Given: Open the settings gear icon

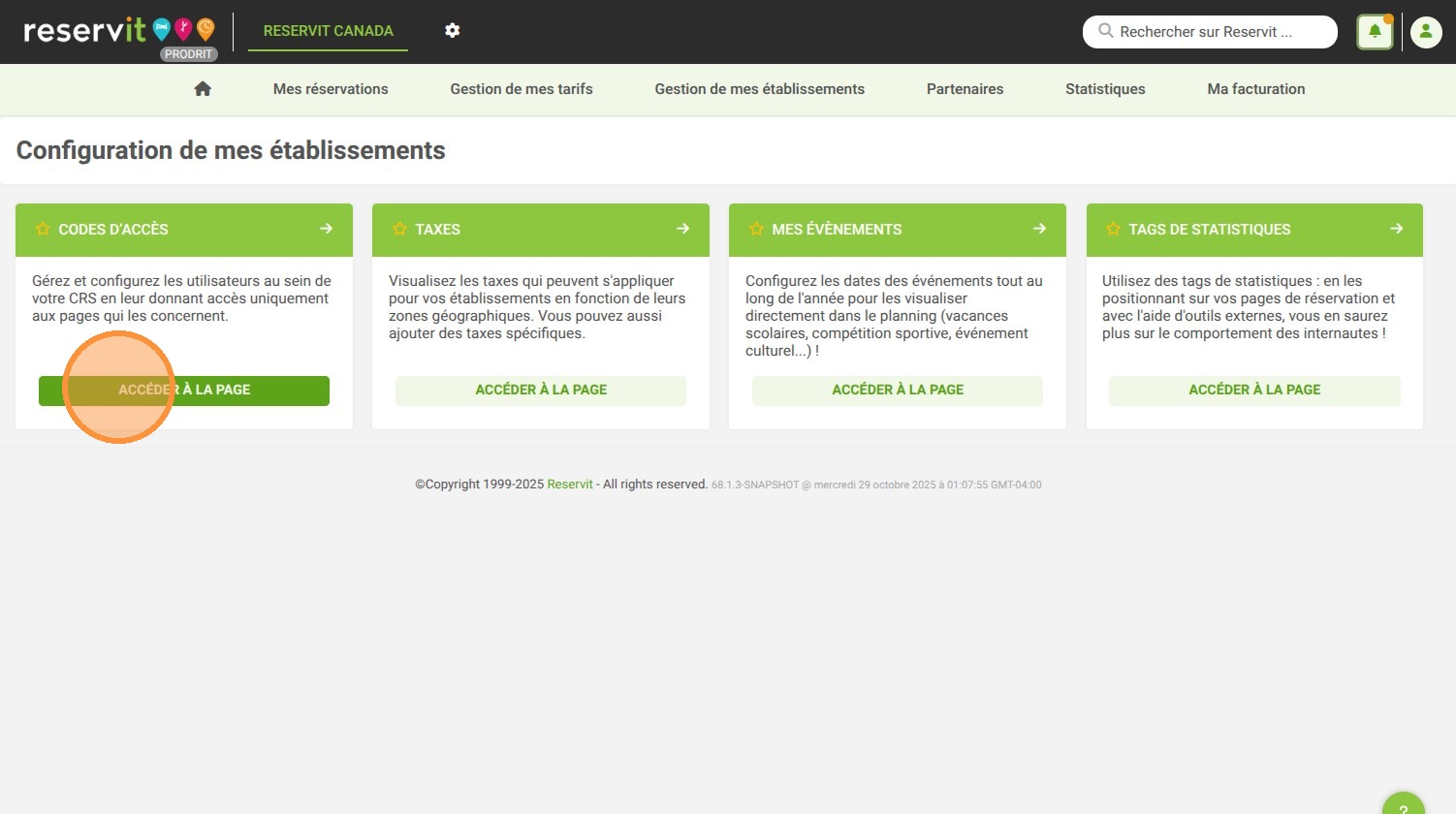Looking at the screenshot, I should tap(453, 30).
